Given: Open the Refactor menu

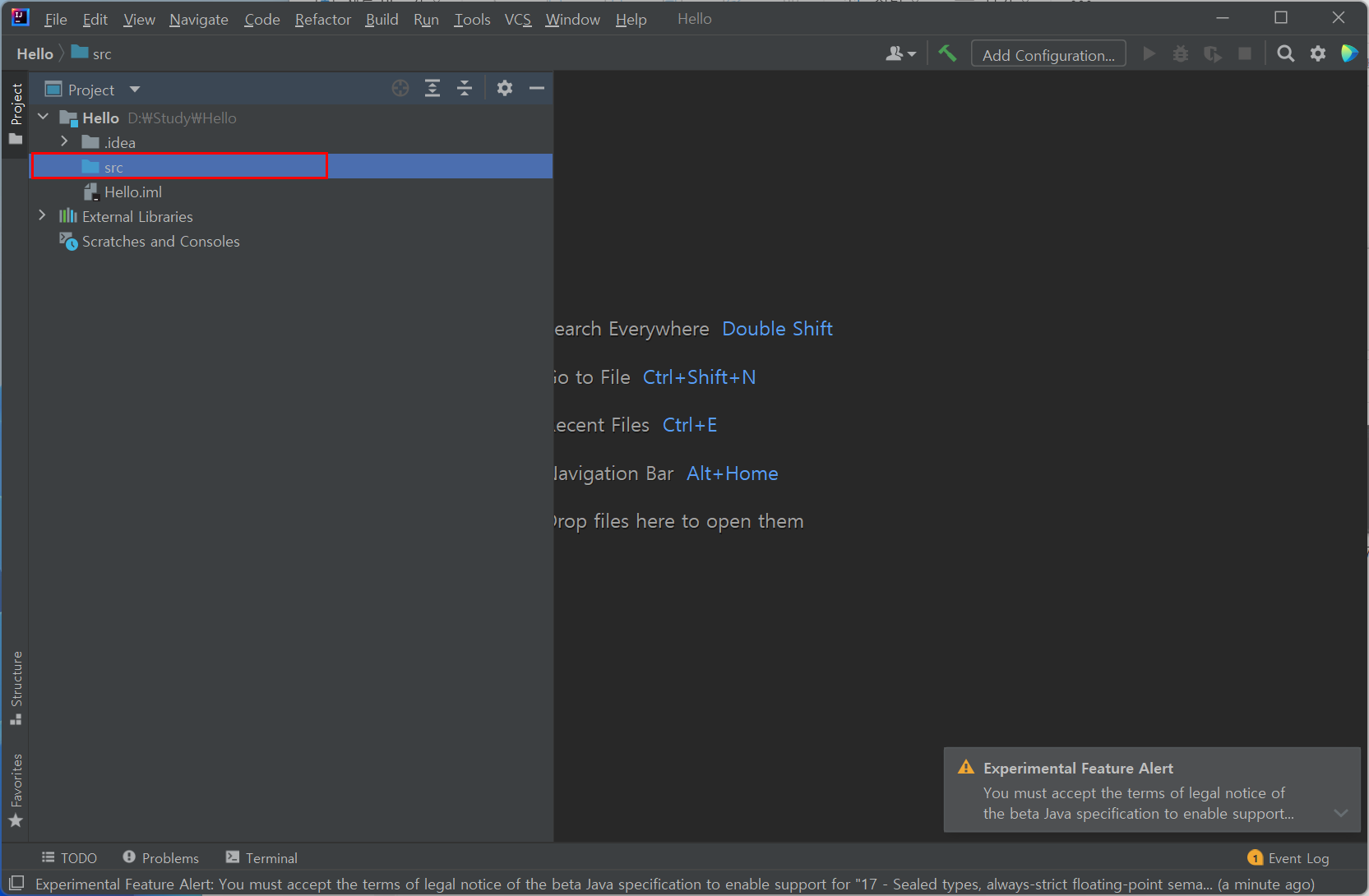Looking at the screenshot, I should pos(322,19).
